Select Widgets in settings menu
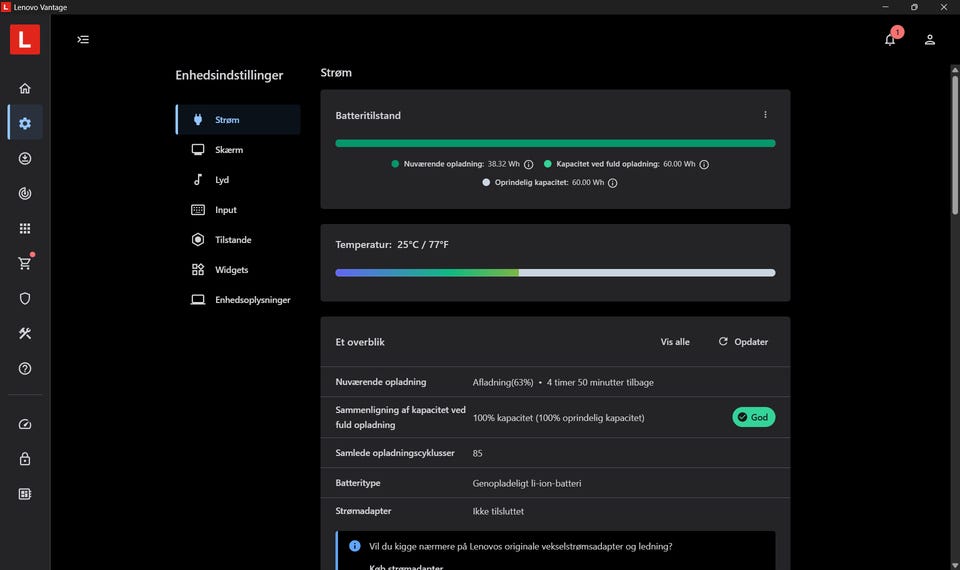 tap(238, 269)
